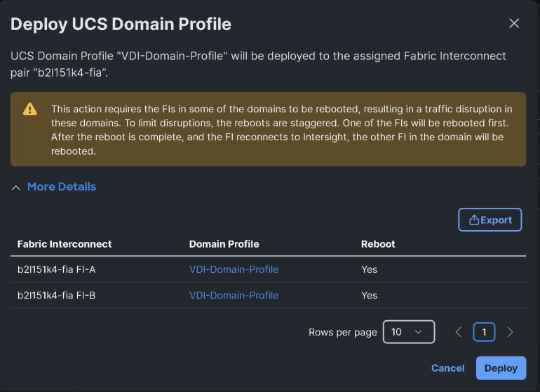Viewport: 540px width, 392px height.
Task: Click the Deploy UCS Domain Profile title
Action: pos(121,24)
